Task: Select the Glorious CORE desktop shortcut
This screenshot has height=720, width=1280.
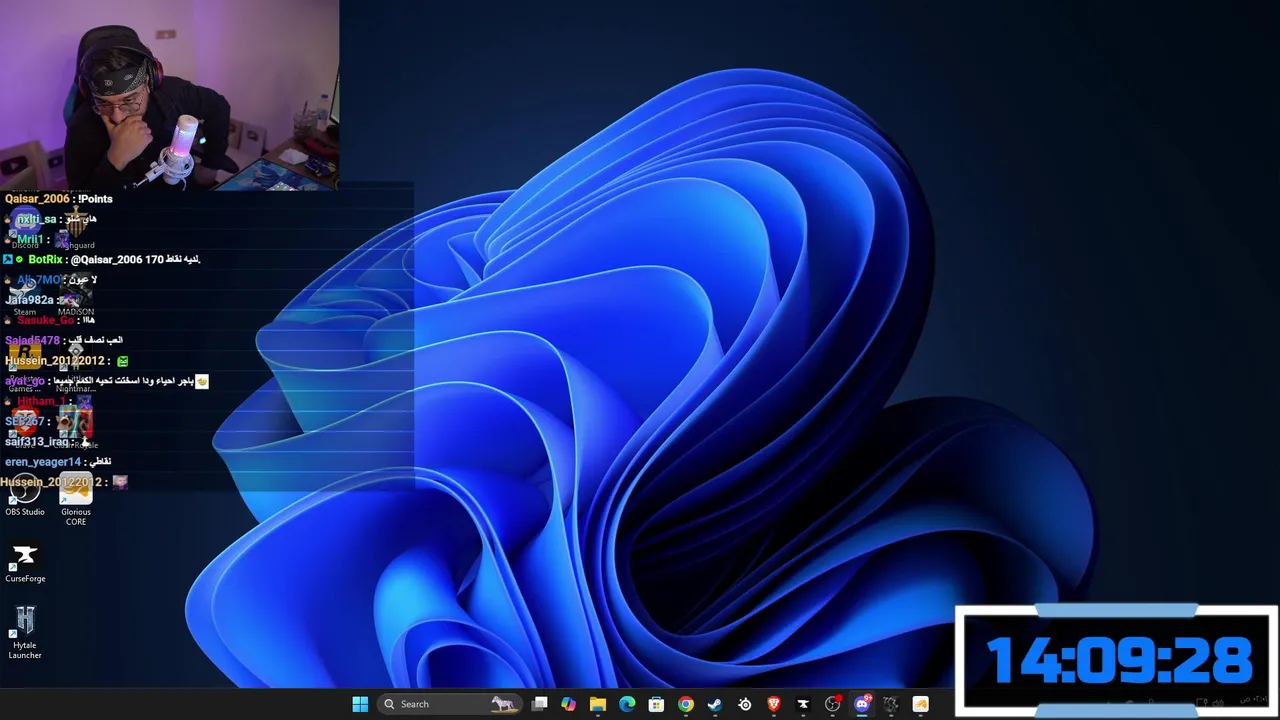Action: click(x=76, y=500)
